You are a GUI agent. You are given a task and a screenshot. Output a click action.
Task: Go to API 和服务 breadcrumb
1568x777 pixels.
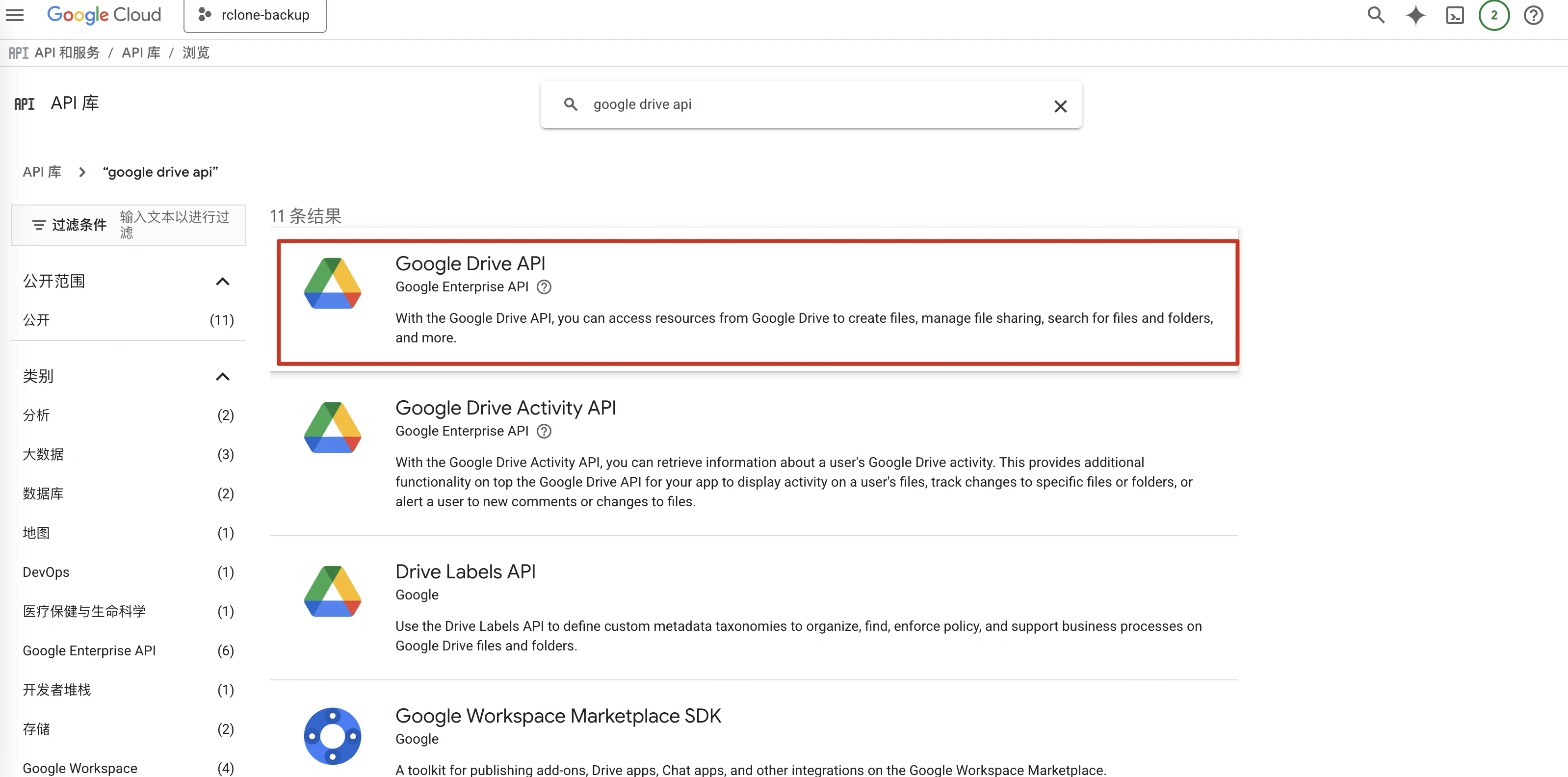tap(67, 53)
